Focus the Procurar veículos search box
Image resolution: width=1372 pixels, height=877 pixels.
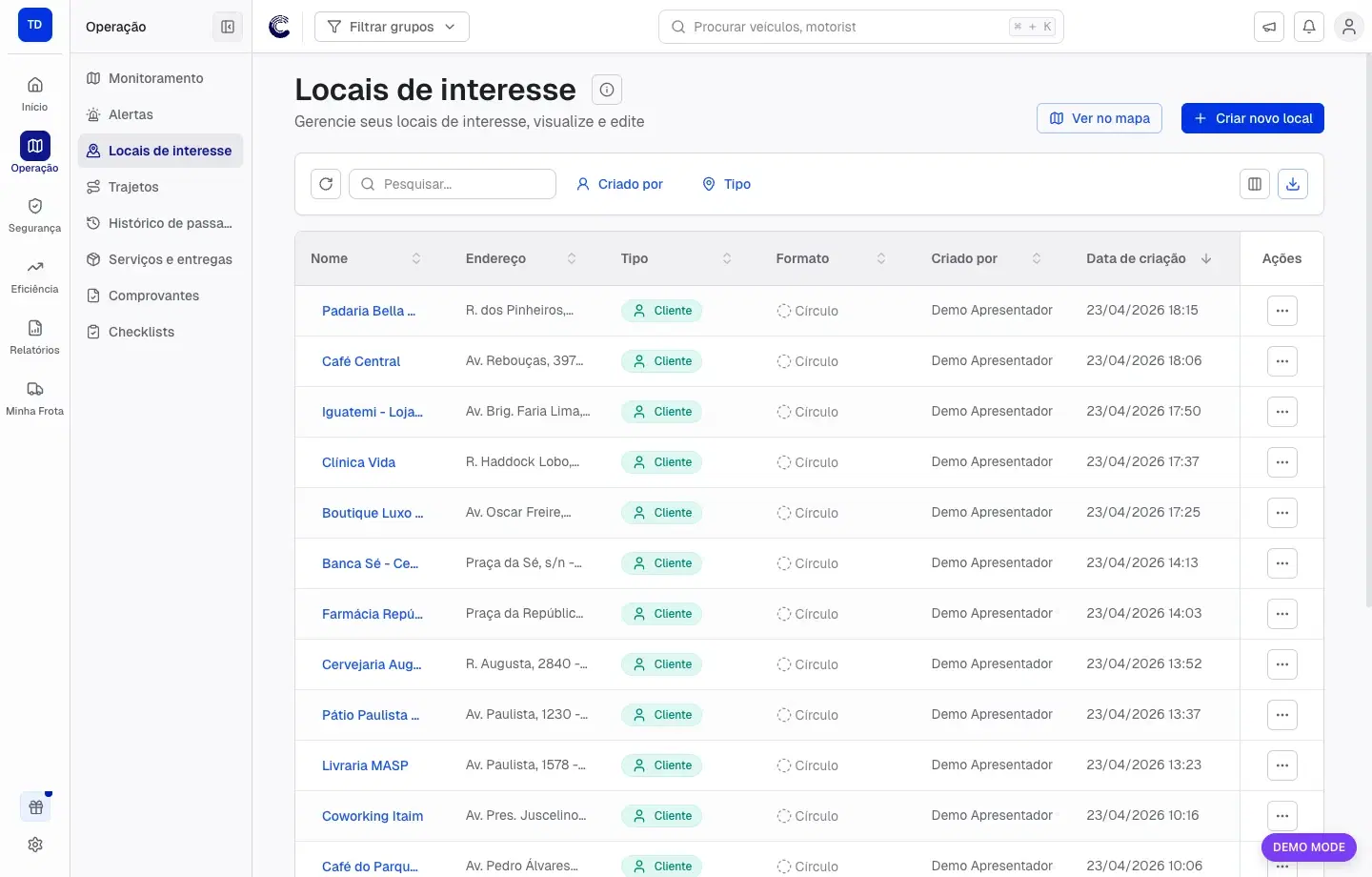point(861,27)
